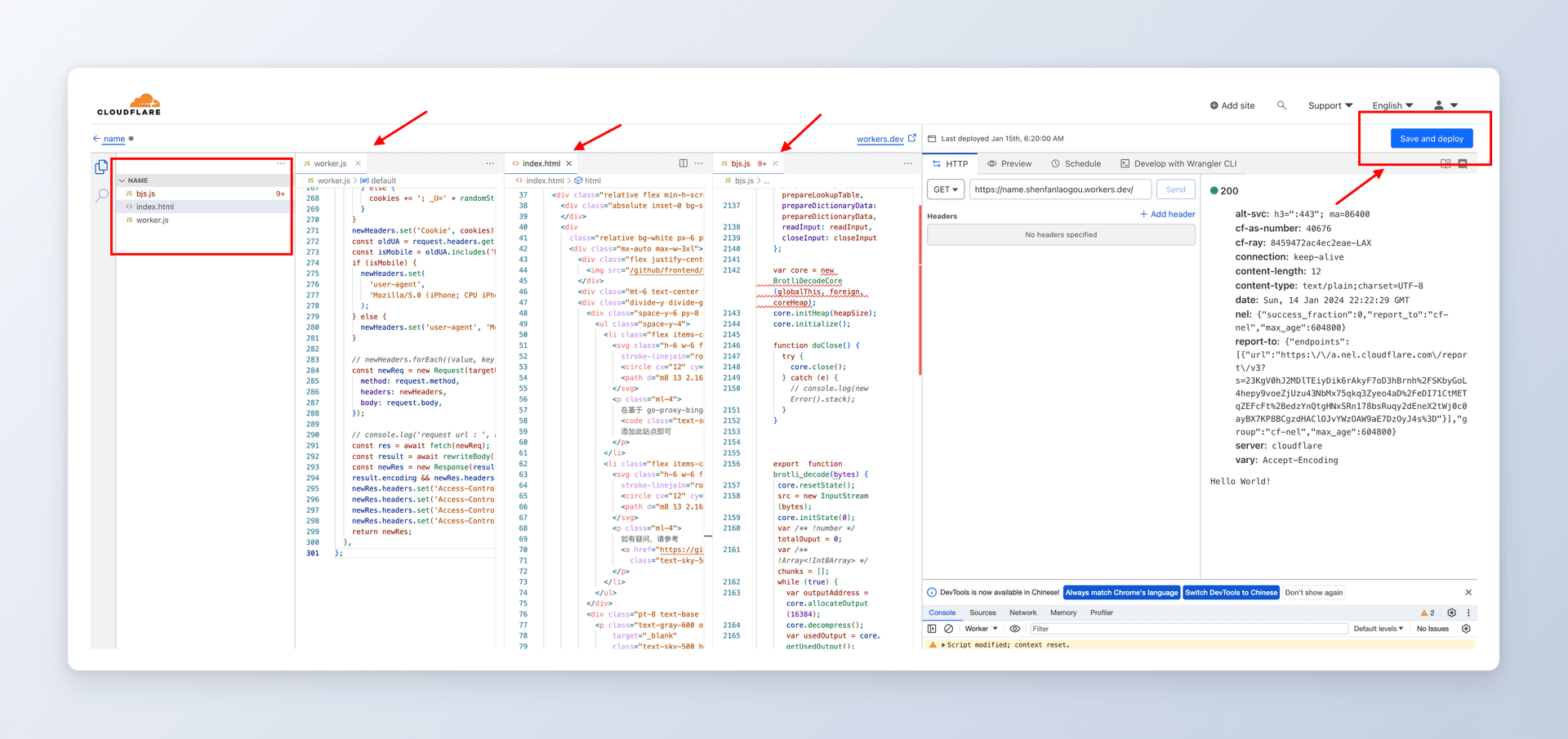Focus the console Filter input

[x=1187, y=629]
